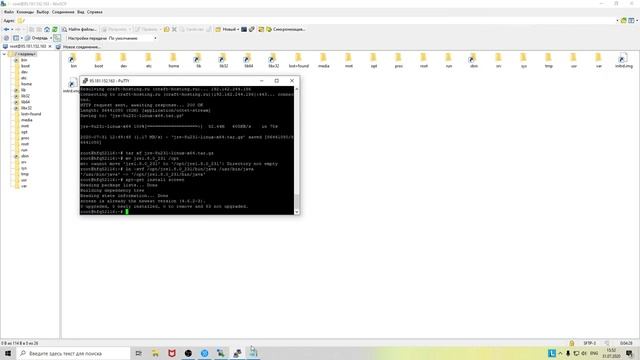Open the Windows Start menu
This screenshot has width=640, height=360.
8,353
